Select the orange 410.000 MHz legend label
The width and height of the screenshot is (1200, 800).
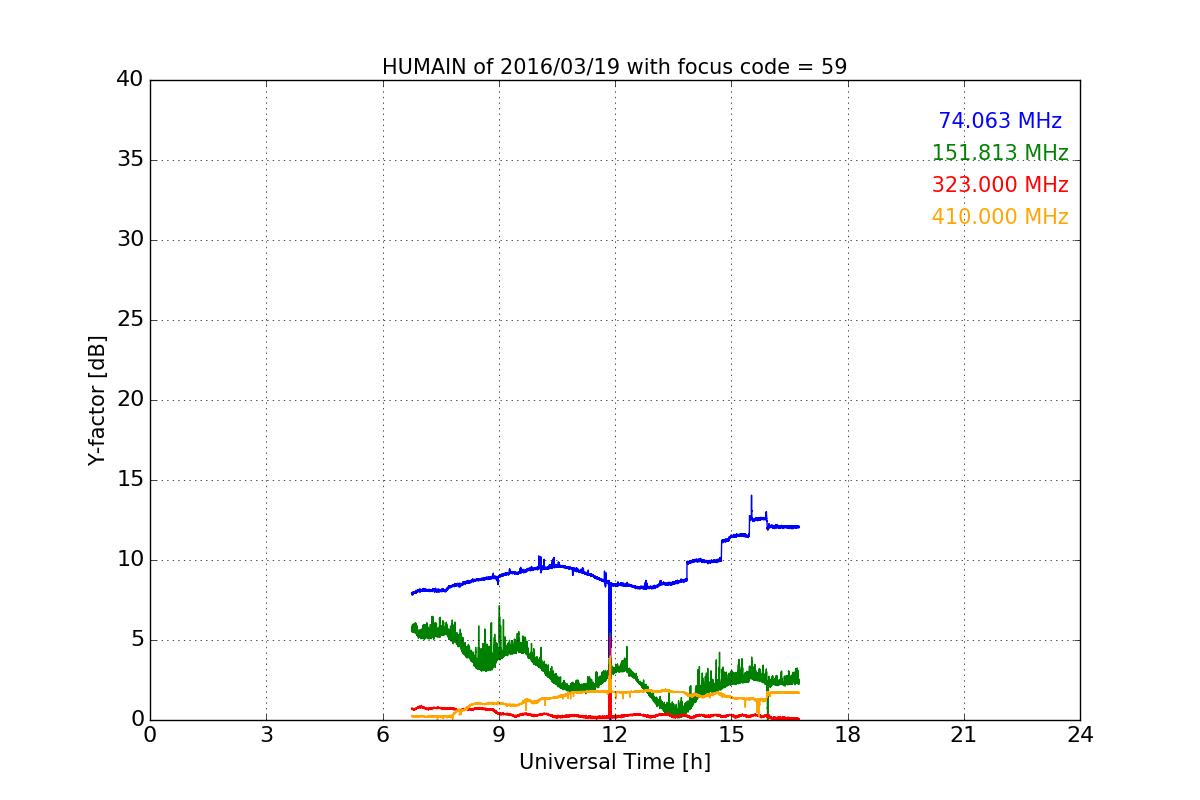(1000, 217)
